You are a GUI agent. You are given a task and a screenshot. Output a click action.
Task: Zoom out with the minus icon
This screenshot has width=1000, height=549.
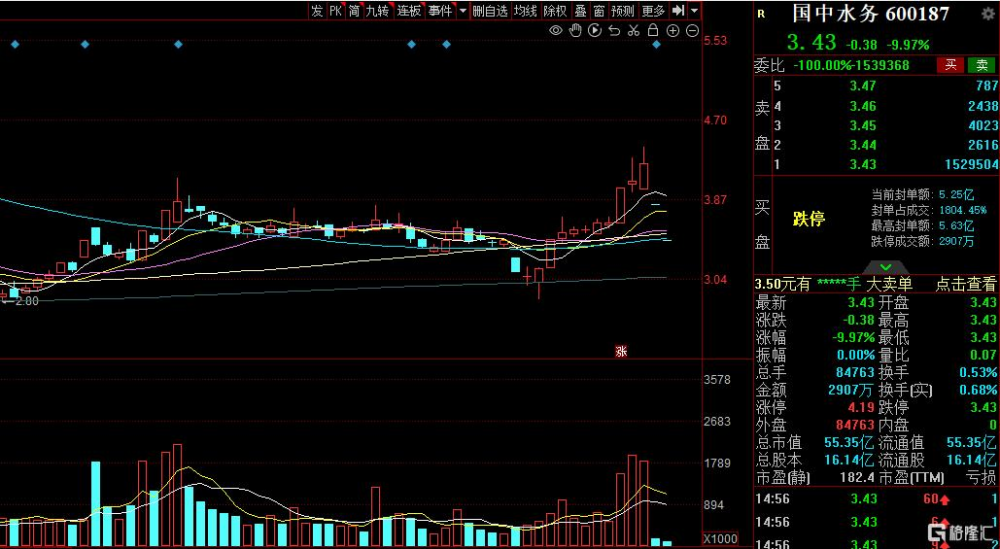click(x=693, y=30)
